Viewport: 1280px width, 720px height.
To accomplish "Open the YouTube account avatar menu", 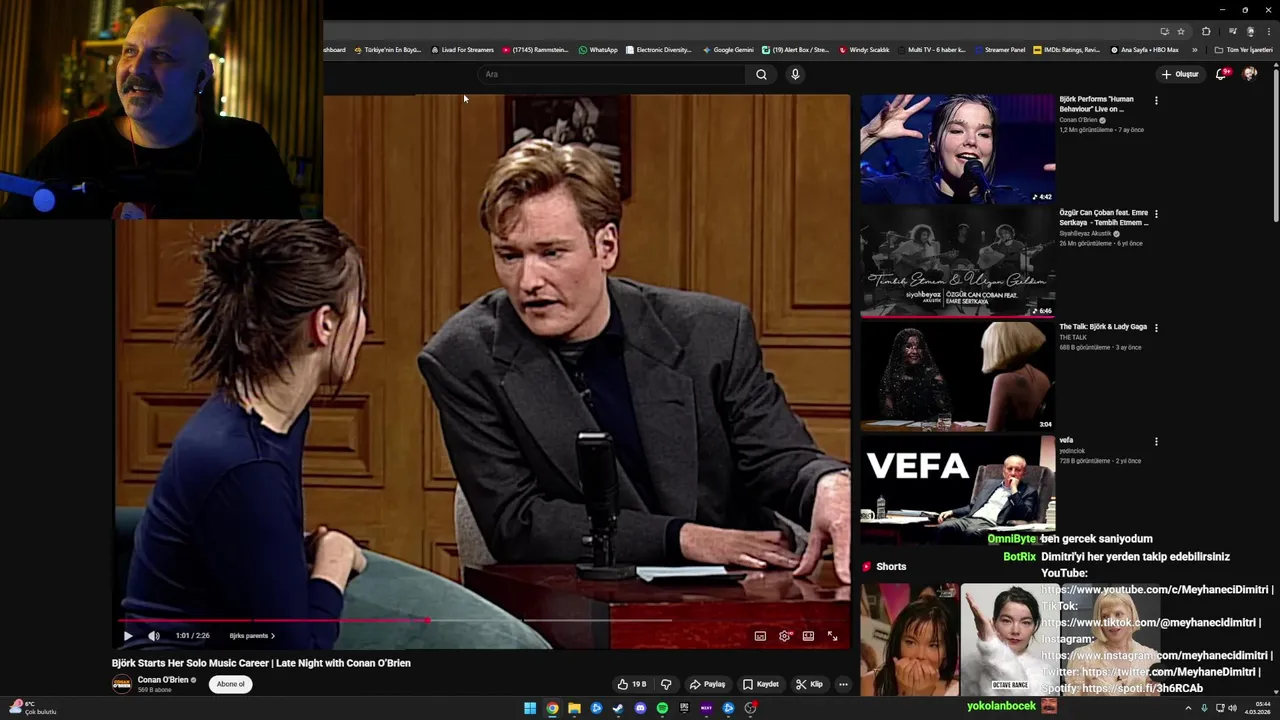I will tap(1250, 74).
